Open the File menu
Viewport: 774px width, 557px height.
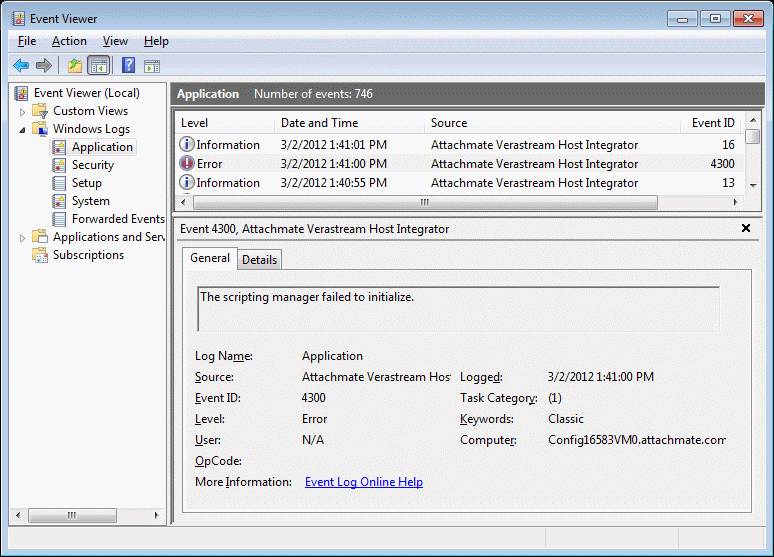[x=27, y=41]
